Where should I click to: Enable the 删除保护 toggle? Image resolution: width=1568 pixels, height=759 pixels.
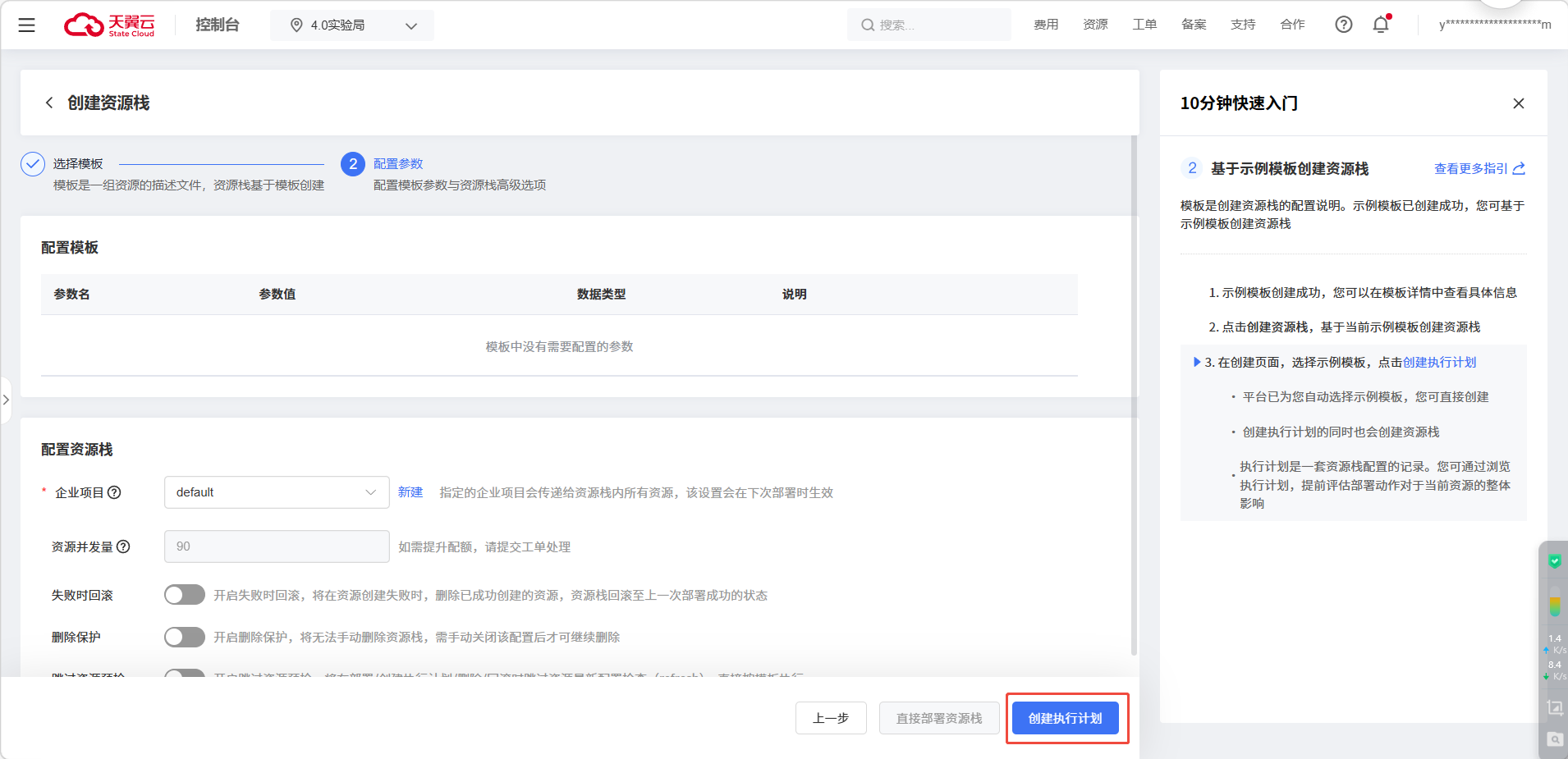185,637
